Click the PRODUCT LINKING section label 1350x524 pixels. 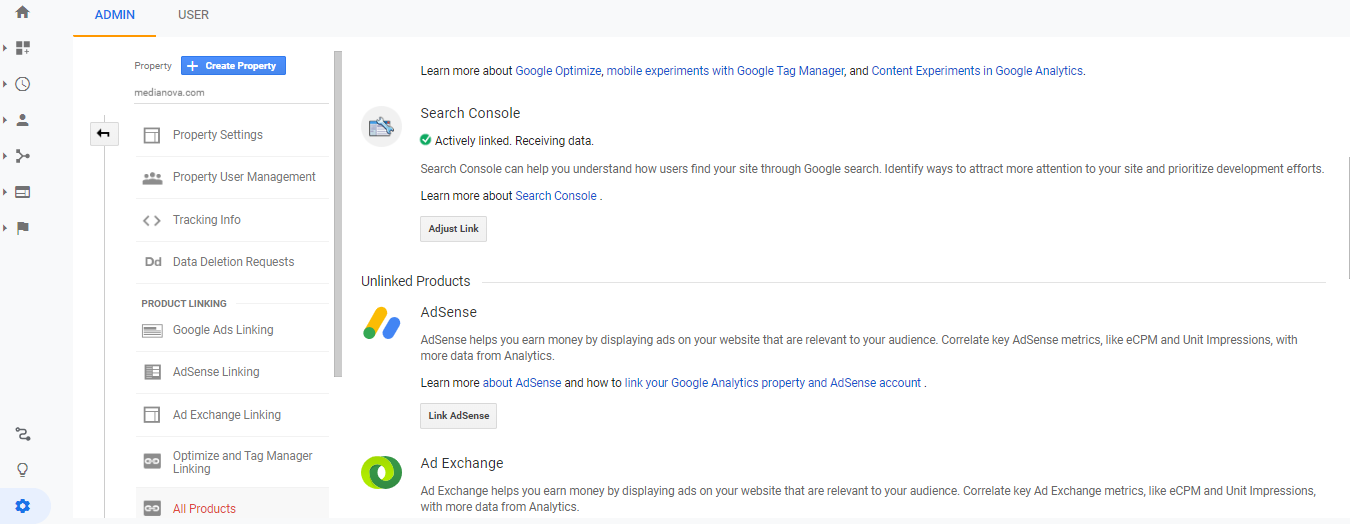pos(184,303)
